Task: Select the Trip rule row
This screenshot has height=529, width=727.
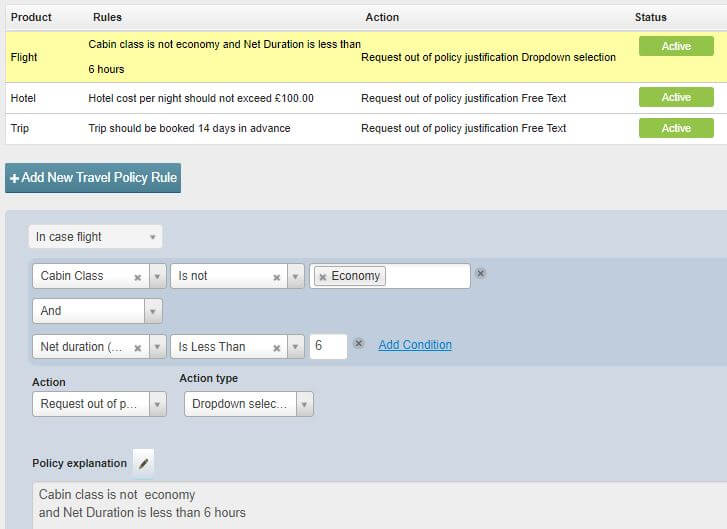Action: pos(200,128)
